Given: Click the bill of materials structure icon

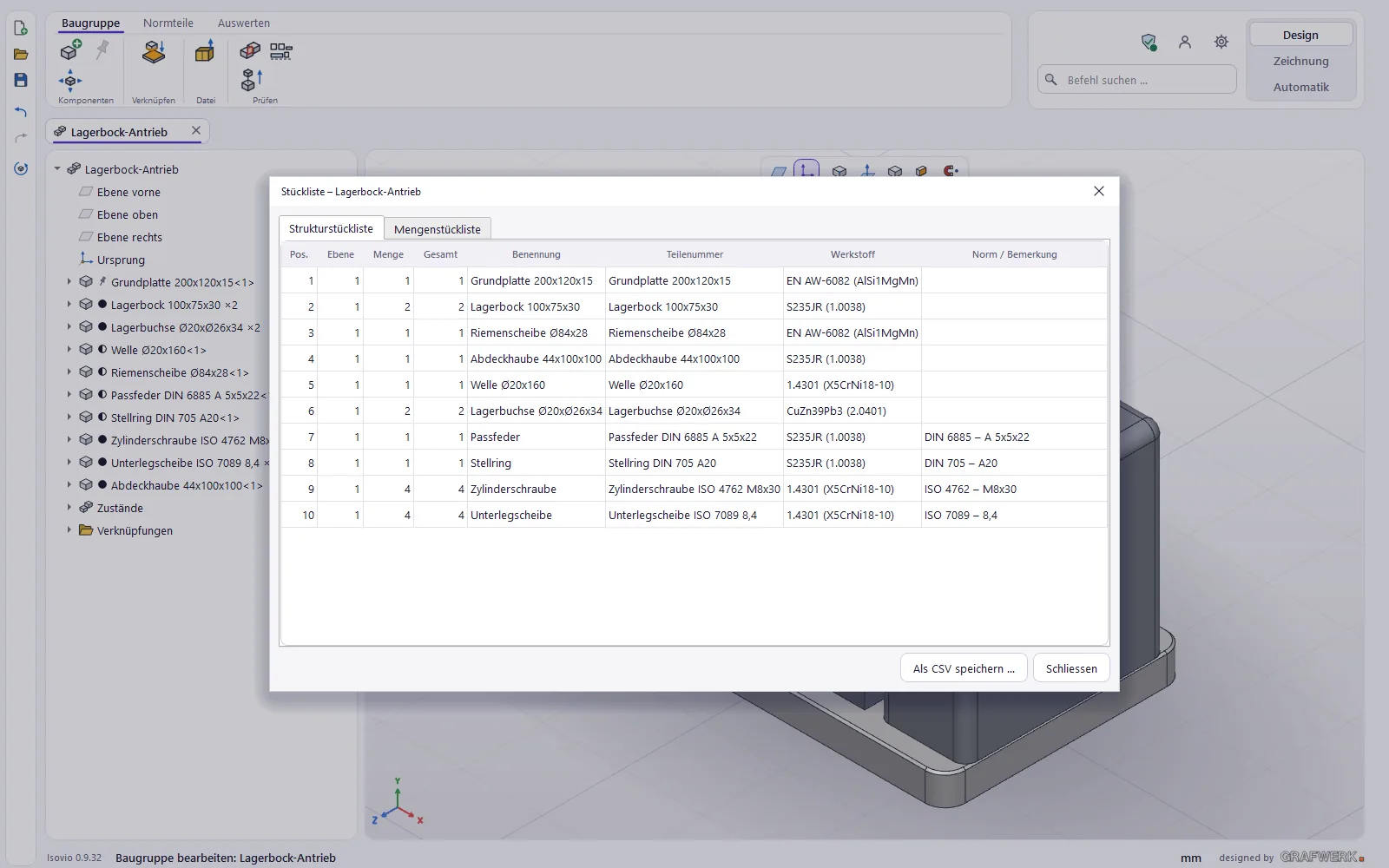Looking at the screenshot, I should pos(280,51).
